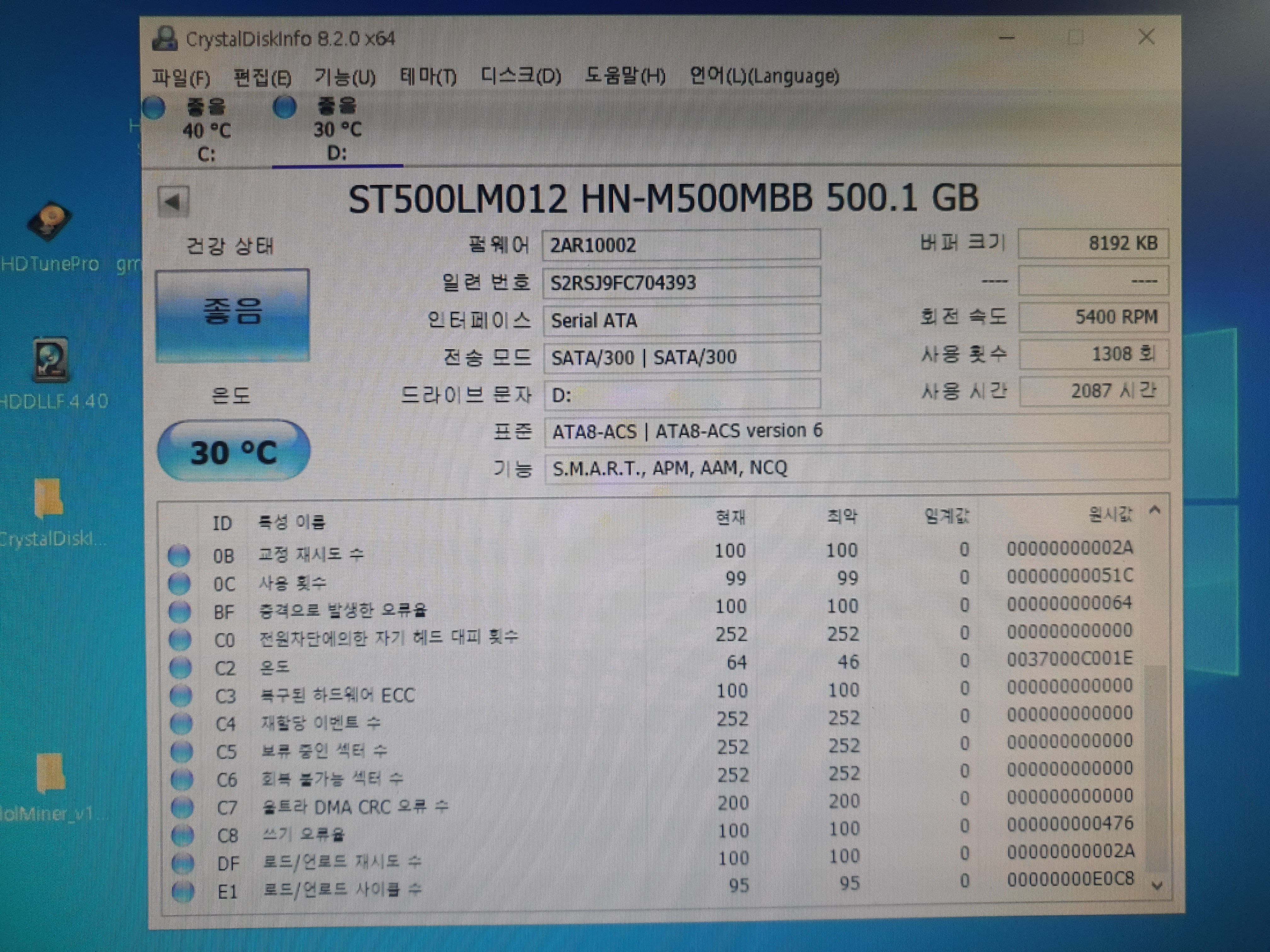Image resolution: width=1270 pixels, height=952 pixels.
Task: Open the HDTunePro desktop icon
Action: [50, 236]
